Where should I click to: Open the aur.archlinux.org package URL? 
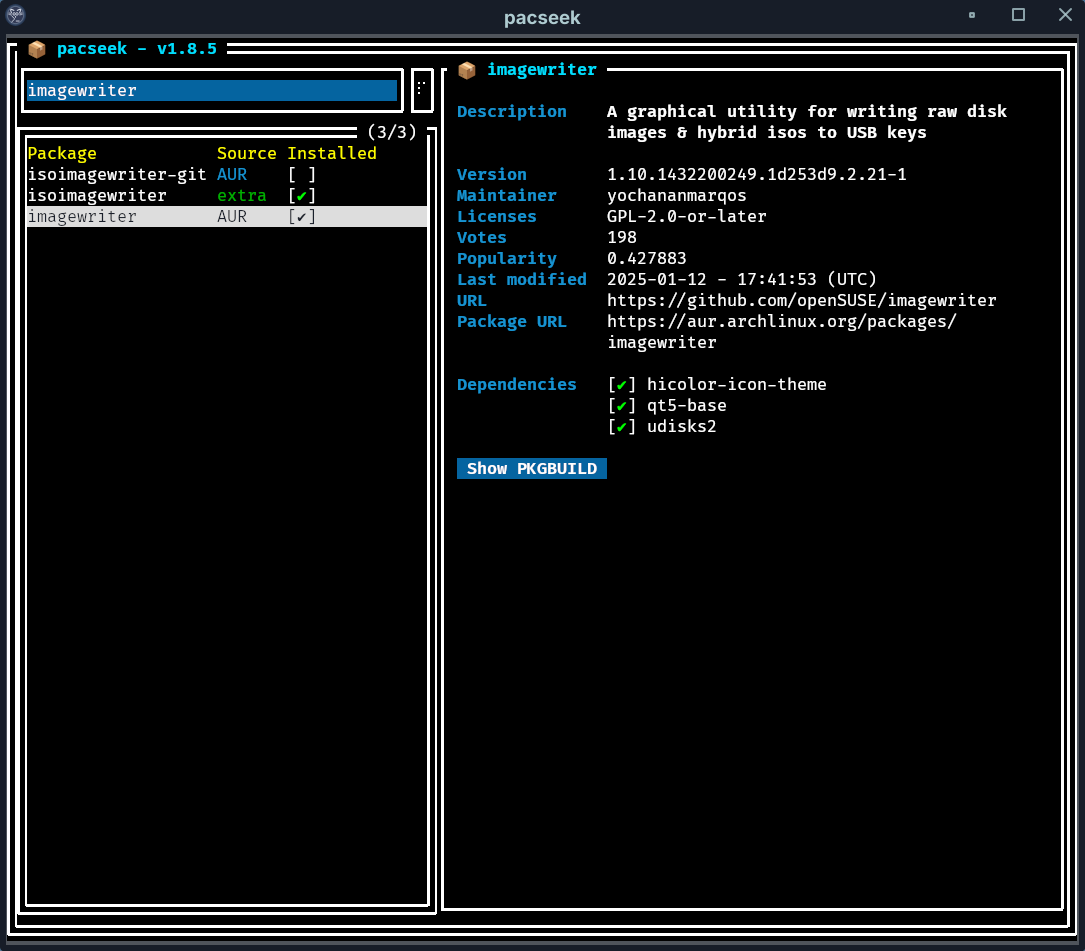(x=781, y=332)
